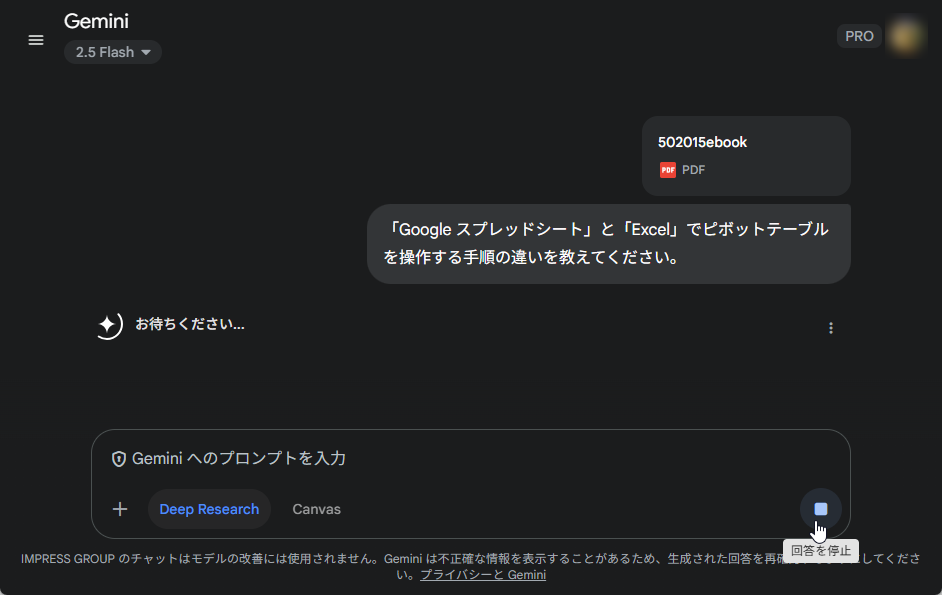Open the profile avatar in the top right
Screen dimensions: 942x595
pyautogui.click(x=906, y=36)
